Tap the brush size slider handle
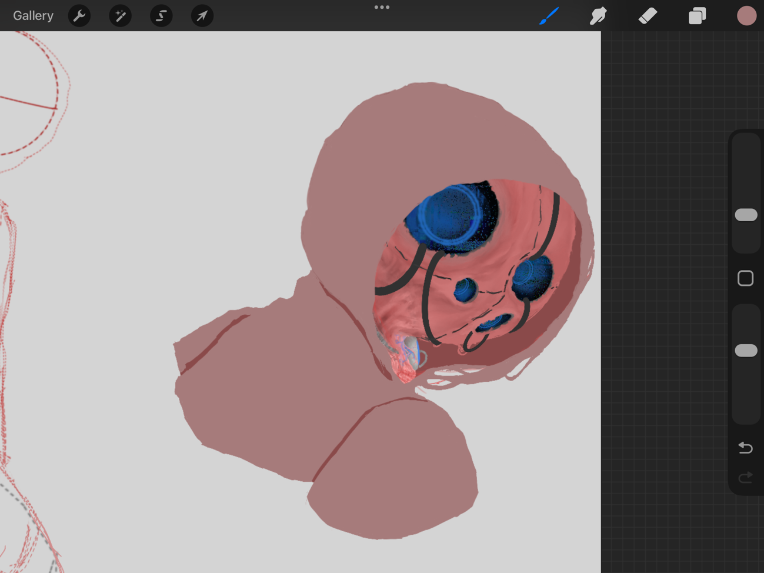Image resolution: width=764 pixels, height=573 pixels. tap(745, 215)
